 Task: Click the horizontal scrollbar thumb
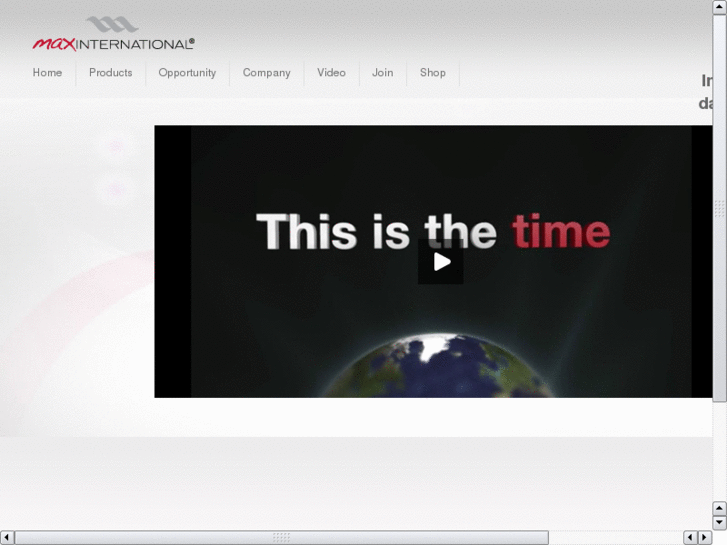point(281,538)
